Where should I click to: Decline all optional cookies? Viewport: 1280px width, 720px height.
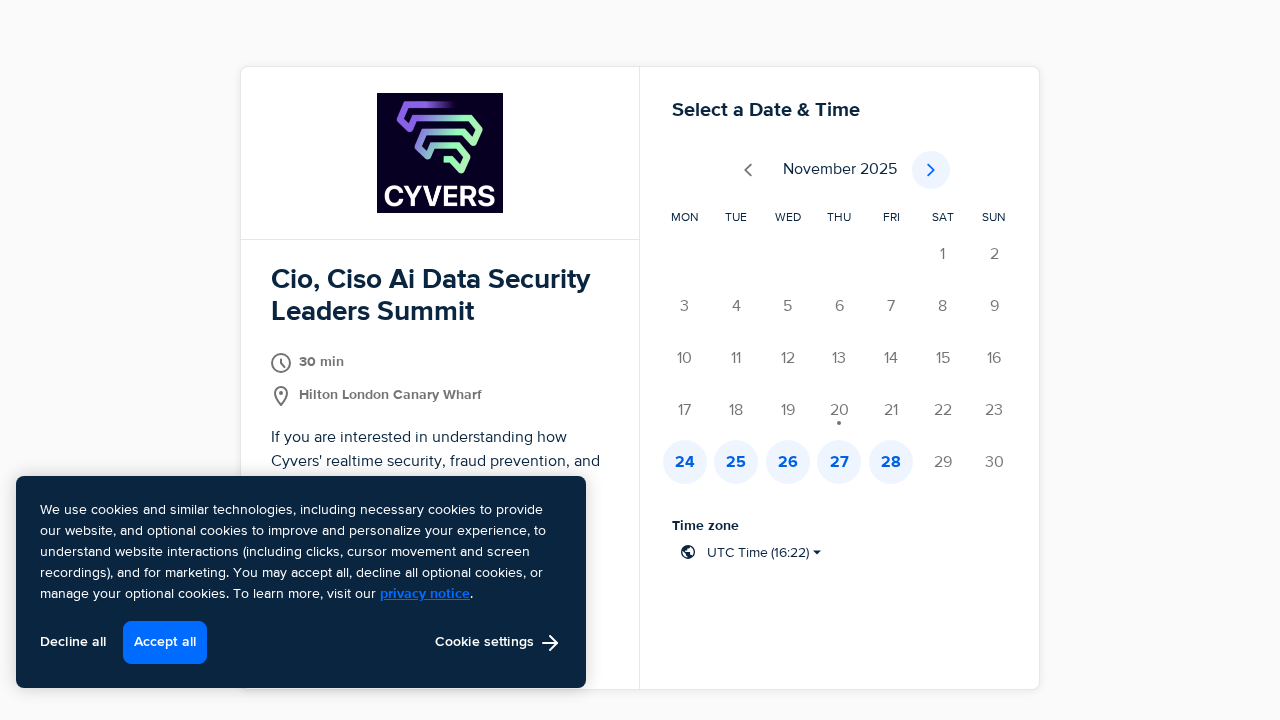pos(73,642)
